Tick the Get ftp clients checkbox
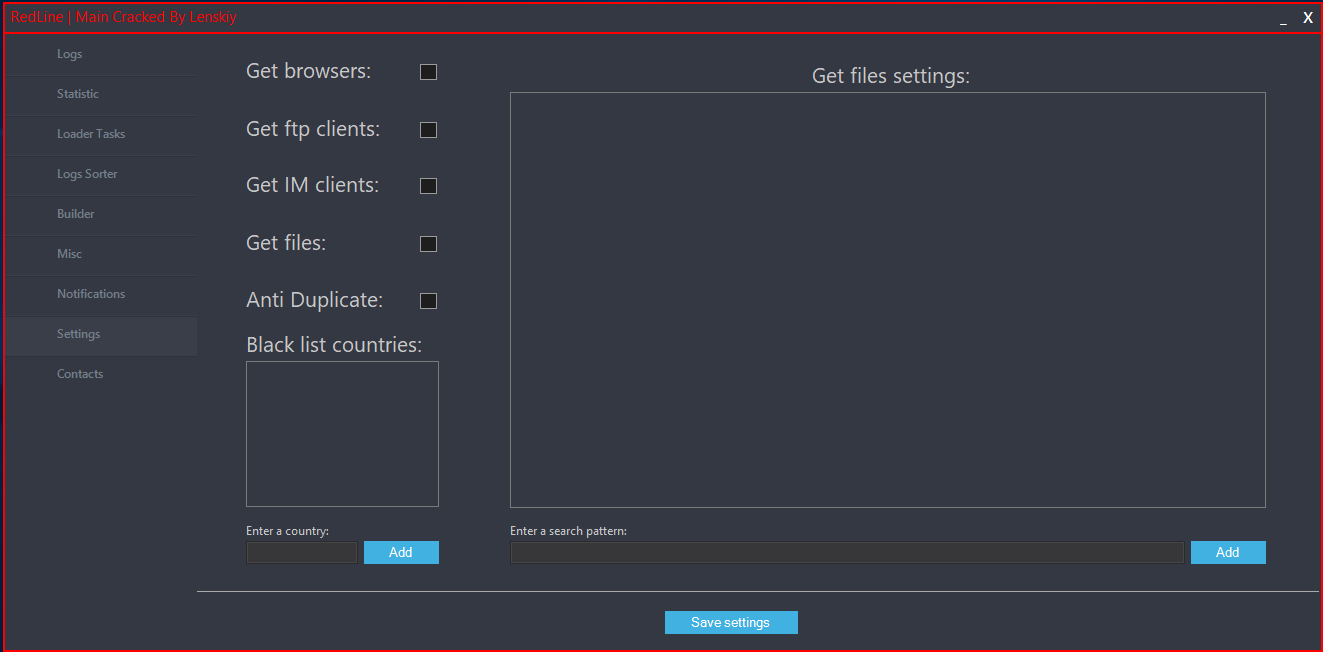 [x=428, y=130]
